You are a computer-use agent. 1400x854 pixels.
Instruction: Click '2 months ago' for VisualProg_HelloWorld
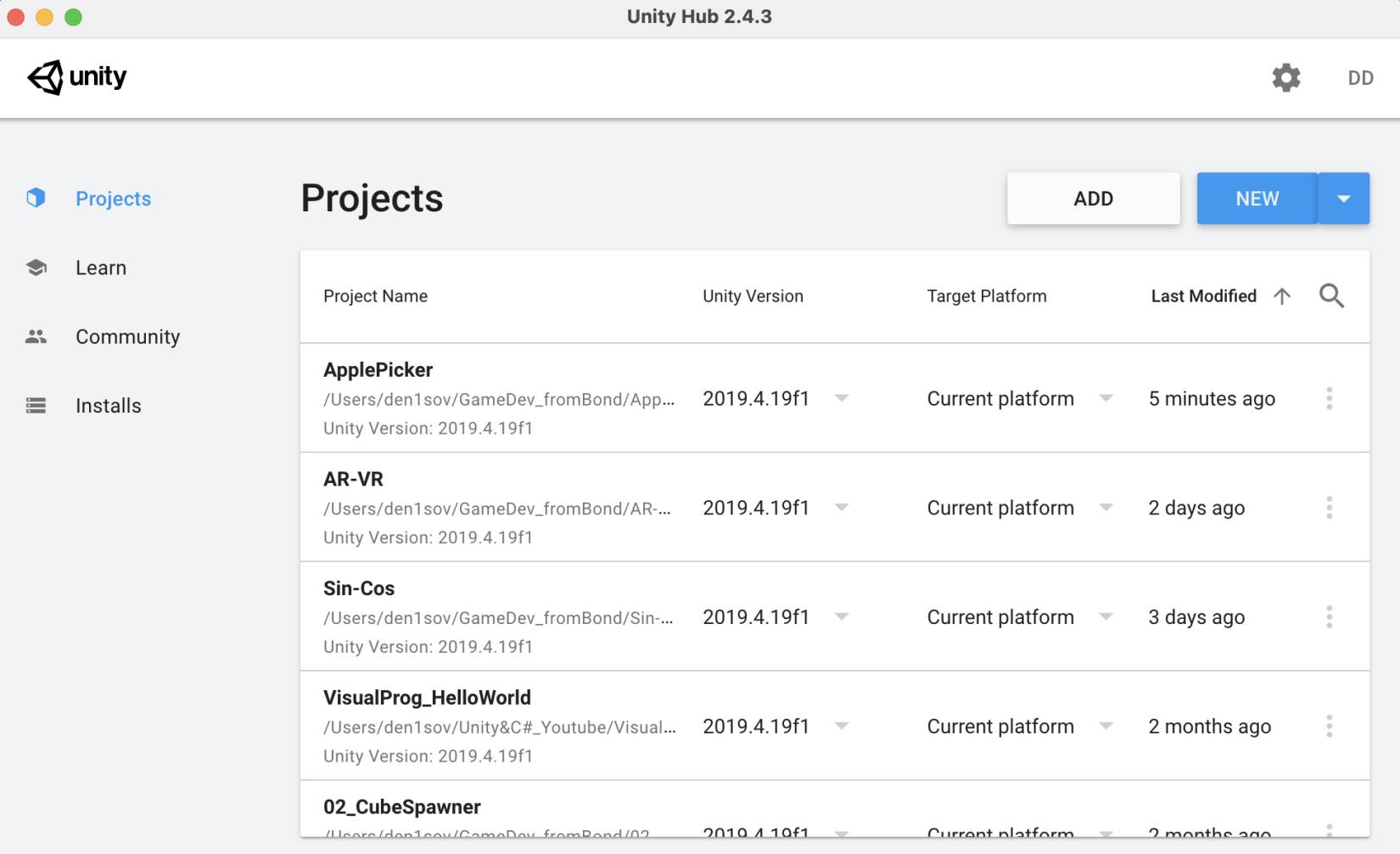click(x=1209, y=727)
